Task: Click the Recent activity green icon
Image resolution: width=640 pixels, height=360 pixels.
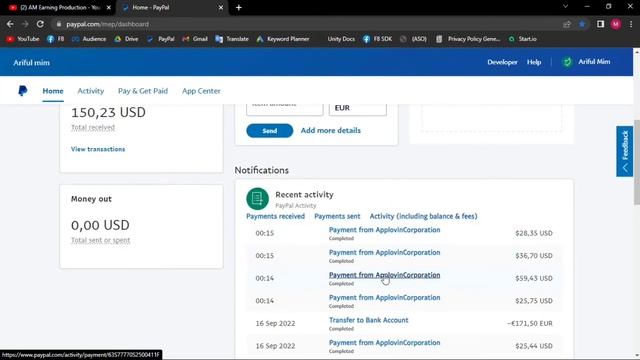Action: pyautogui.click(x=258, y=198)
